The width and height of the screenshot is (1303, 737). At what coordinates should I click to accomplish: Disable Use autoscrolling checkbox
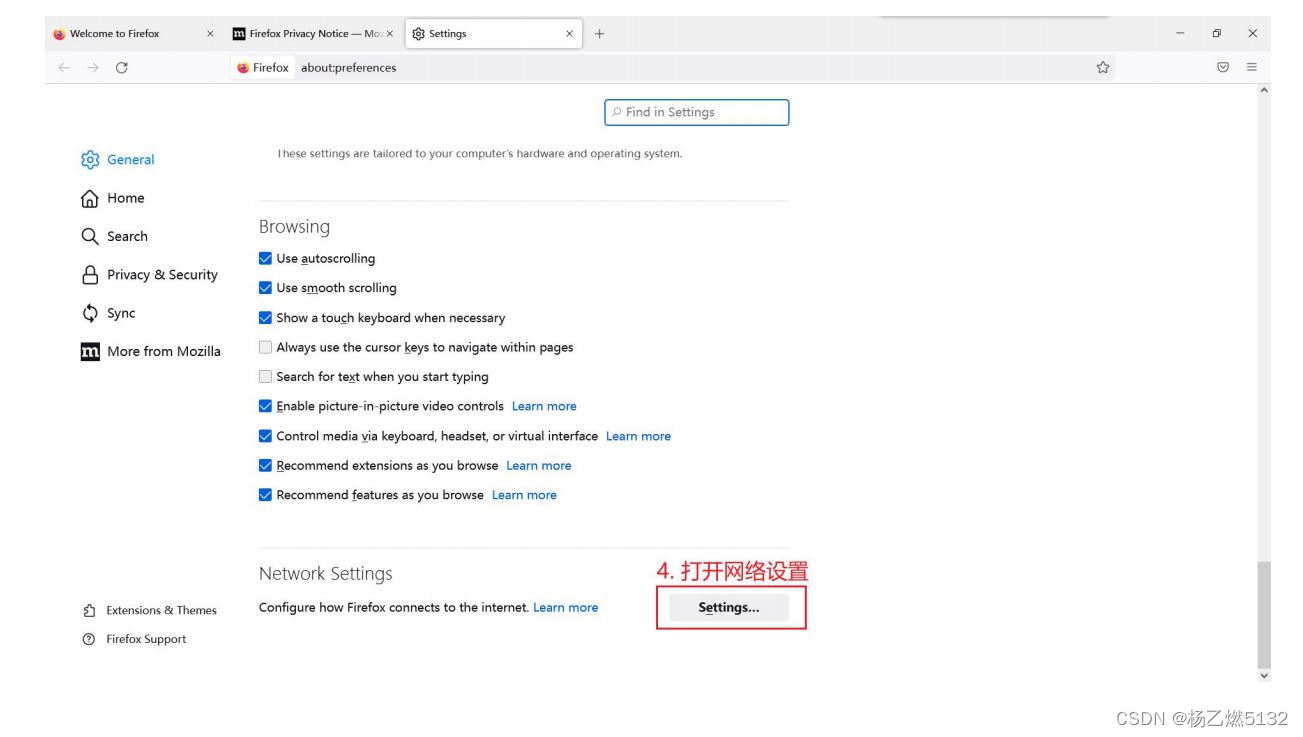pyautogui.click(x=265, y=258)
